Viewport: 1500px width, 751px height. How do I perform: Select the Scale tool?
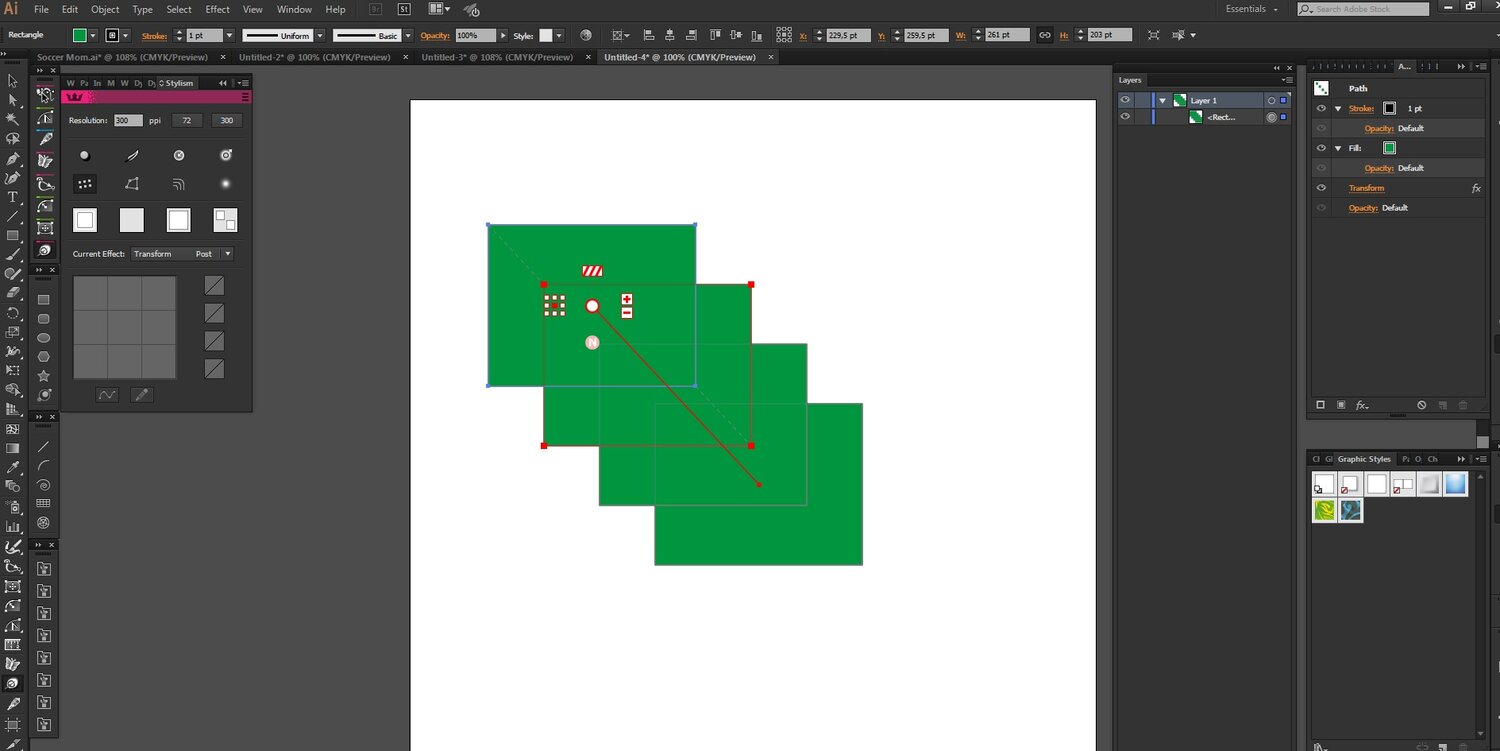13,332
